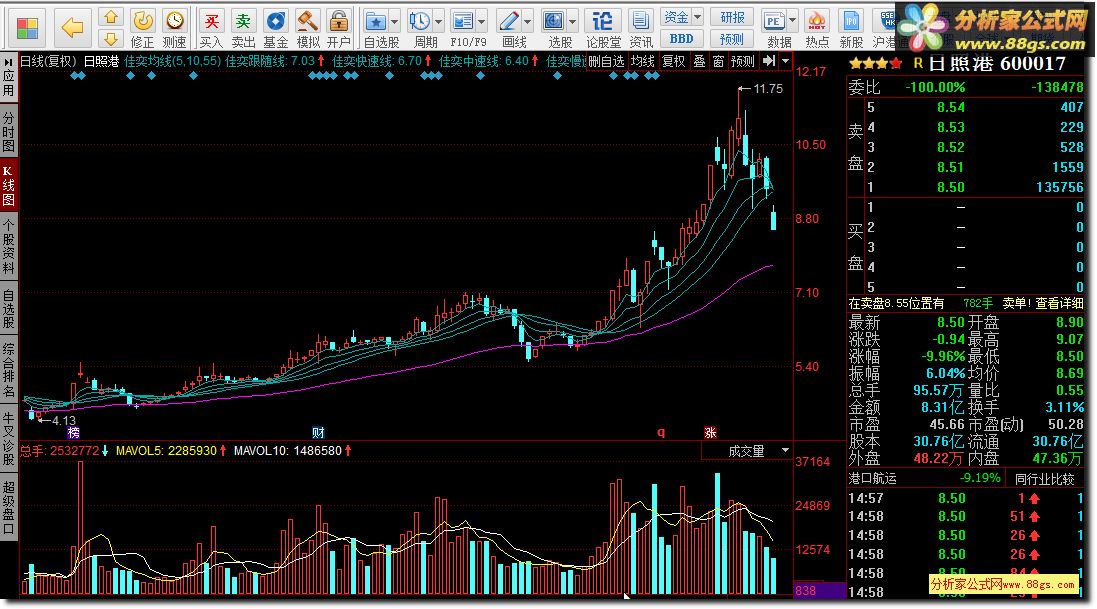
Task: Click the 日线(复权) period label
Action: coord(48,62)
